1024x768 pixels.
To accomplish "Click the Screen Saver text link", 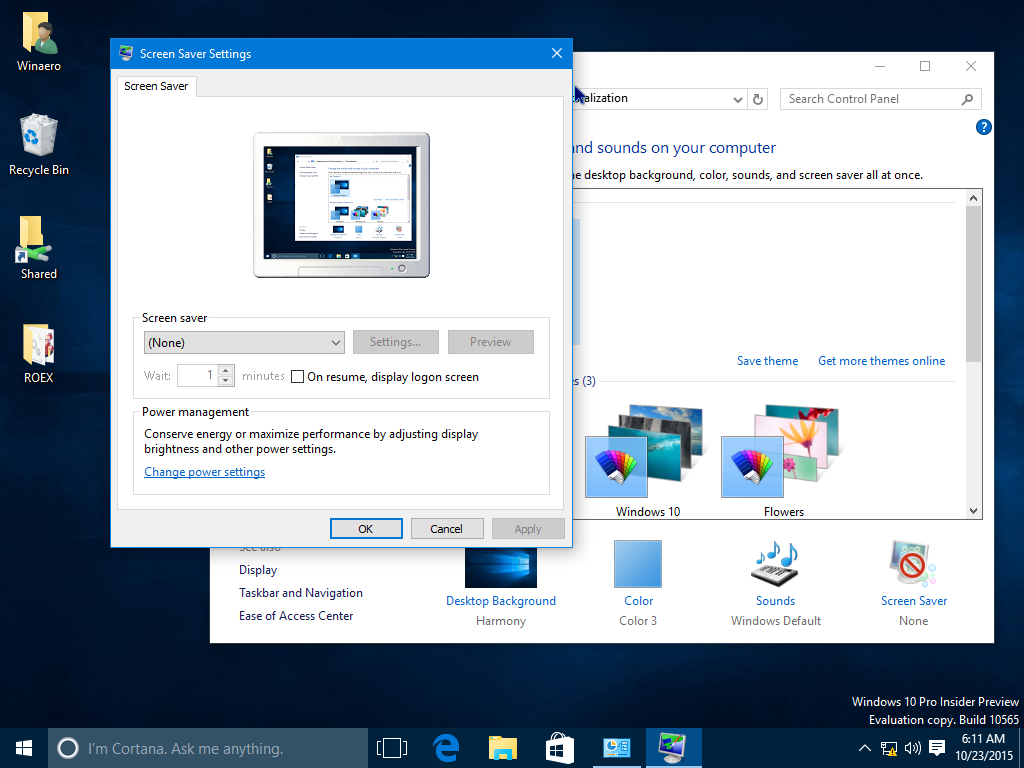I will (x=914, y=601).
